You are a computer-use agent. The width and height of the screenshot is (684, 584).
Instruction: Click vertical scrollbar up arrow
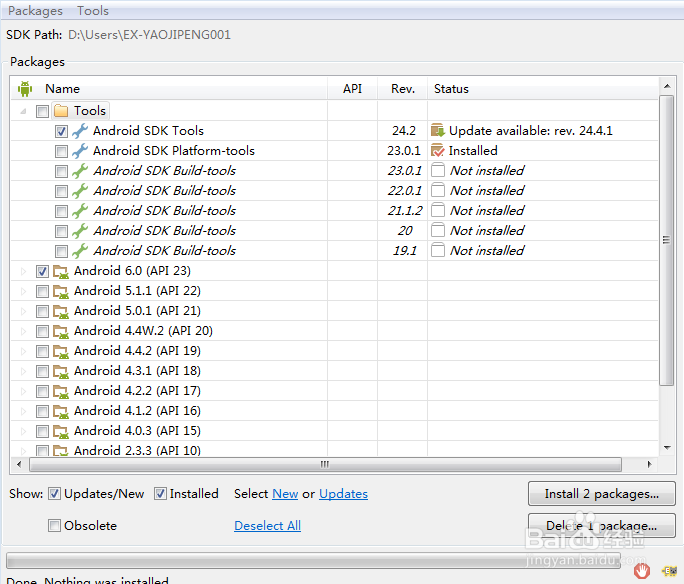(667, 86)
